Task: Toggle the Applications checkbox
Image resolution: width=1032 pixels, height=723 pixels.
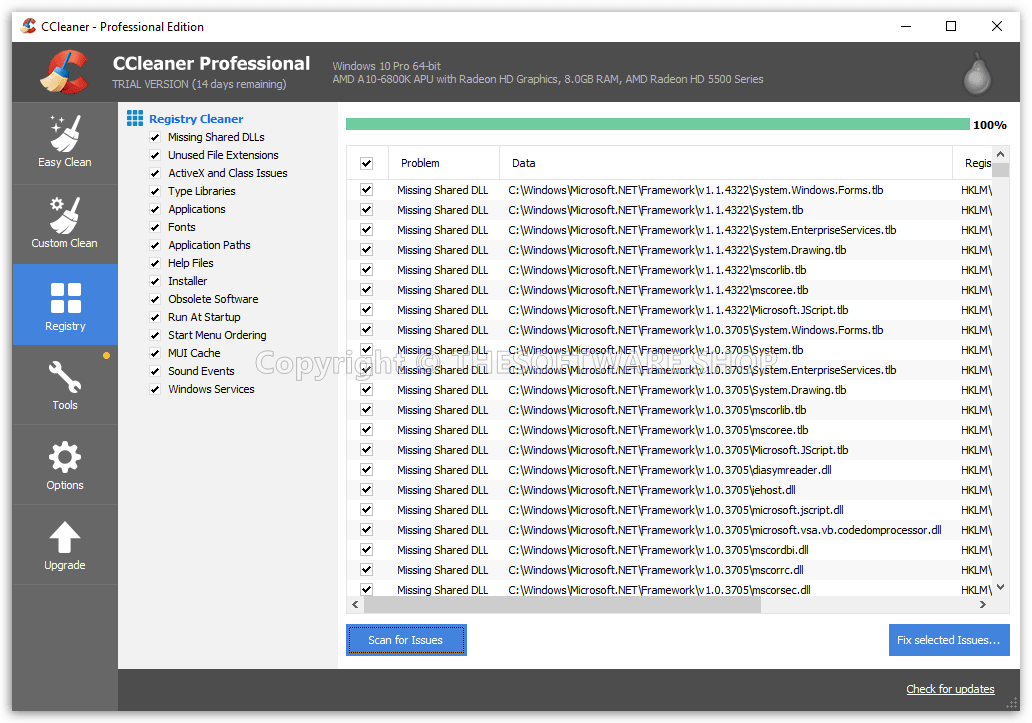Action: [155, 209]
